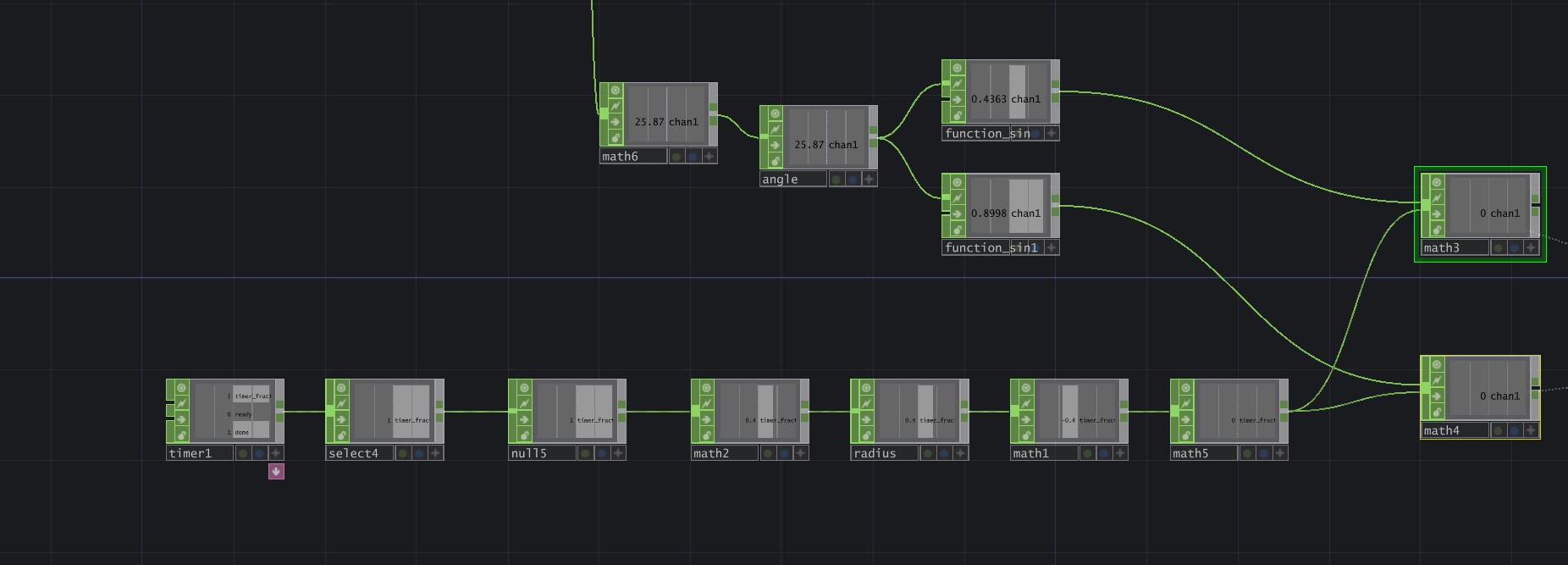This screenshot has height=565, width=1568.
Task: Toggle the green export flag on select4
Action: pyautogui.click(x=403, y=453)
